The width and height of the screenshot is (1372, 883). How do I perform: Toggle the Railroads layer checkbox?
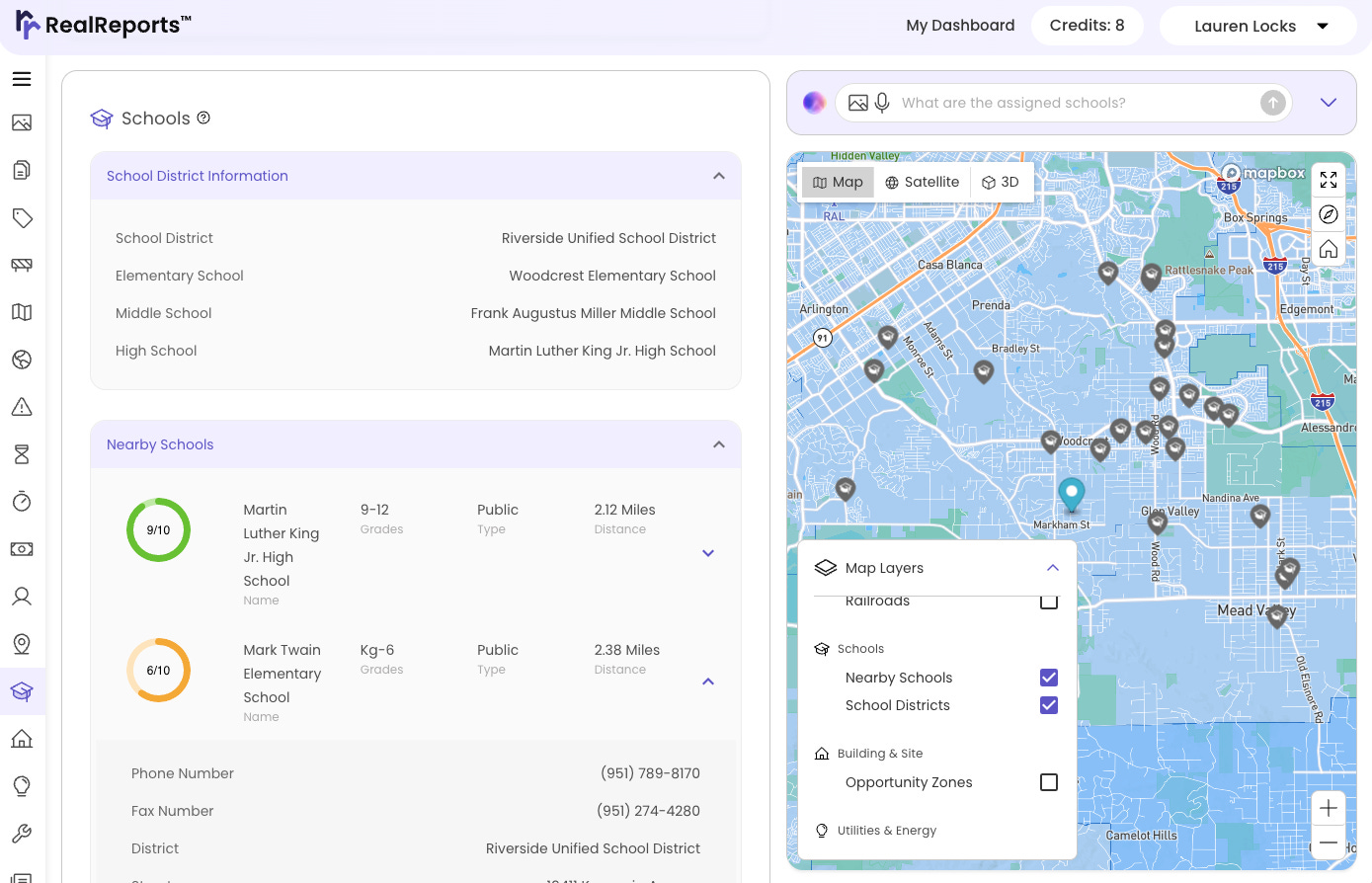1049,601
